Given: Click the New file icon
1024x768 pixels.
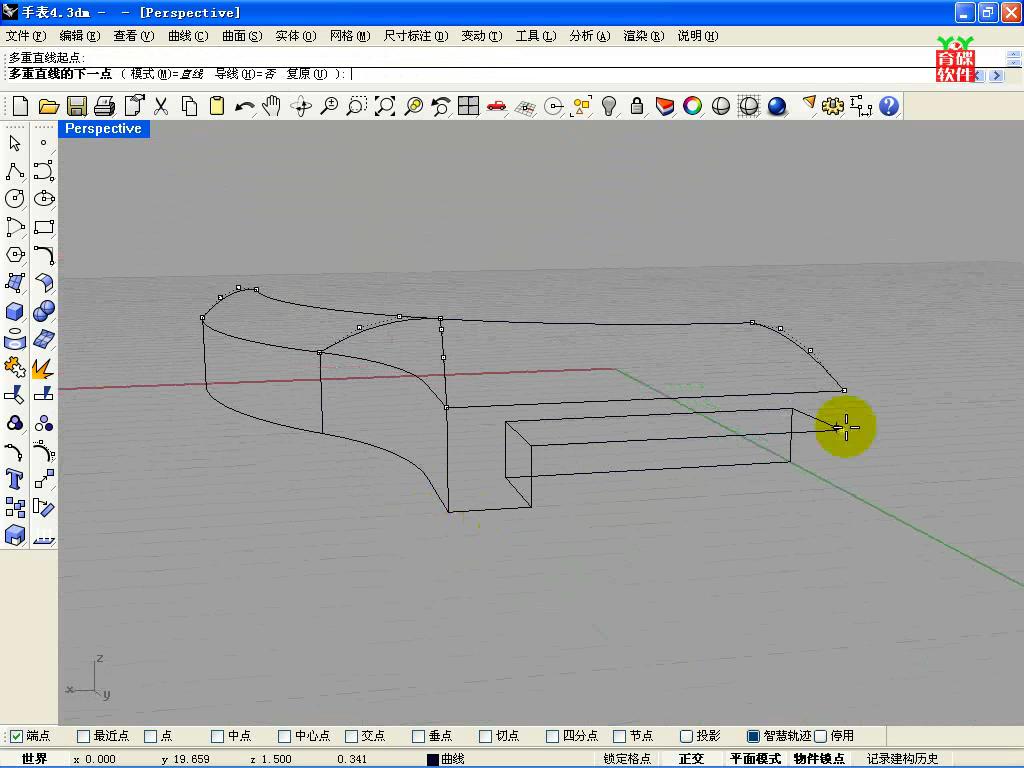Looking at the screenshot, I should [20, 106].
